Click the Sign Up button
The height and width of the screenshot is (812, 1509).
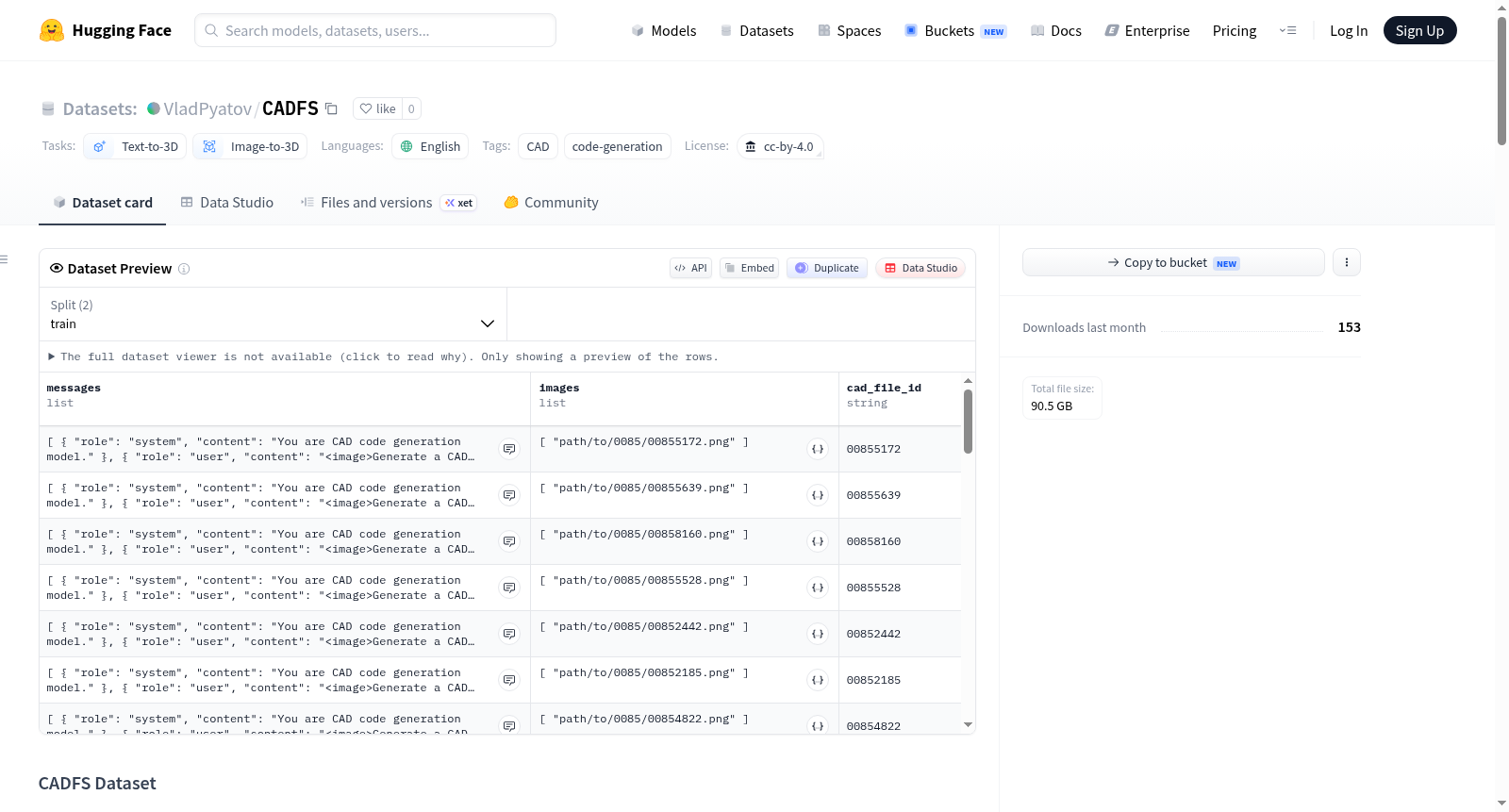click(1419, 30)
